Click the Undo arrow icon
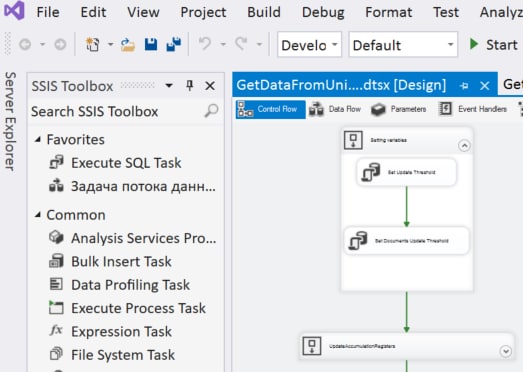 coord(205,44)
